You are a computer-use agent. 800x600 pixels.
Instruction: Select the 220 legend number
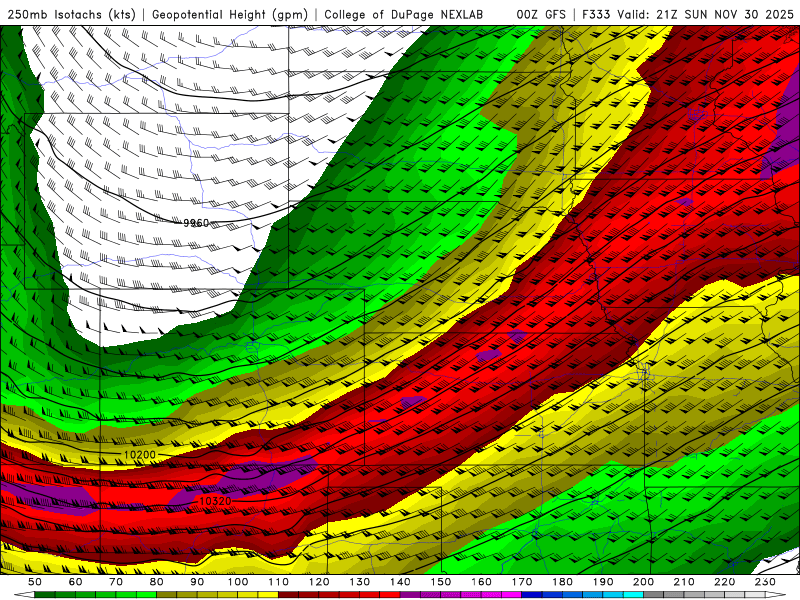[x=724, y=582]
